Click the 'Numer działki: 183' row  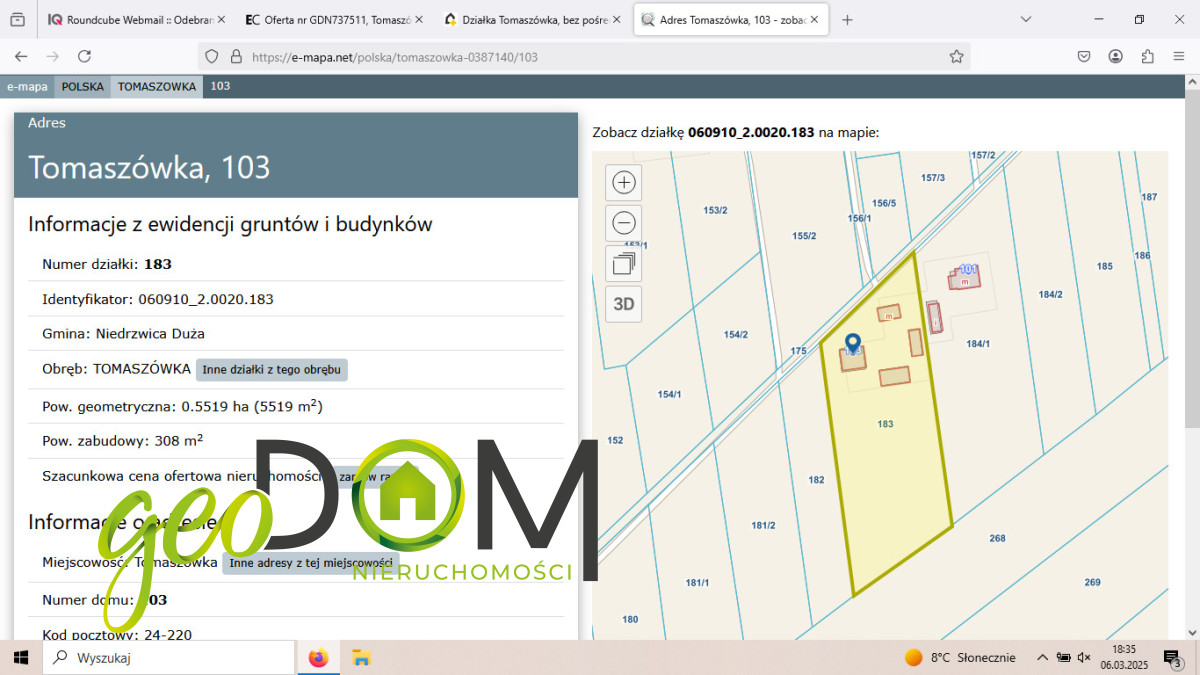click(296, 264)
